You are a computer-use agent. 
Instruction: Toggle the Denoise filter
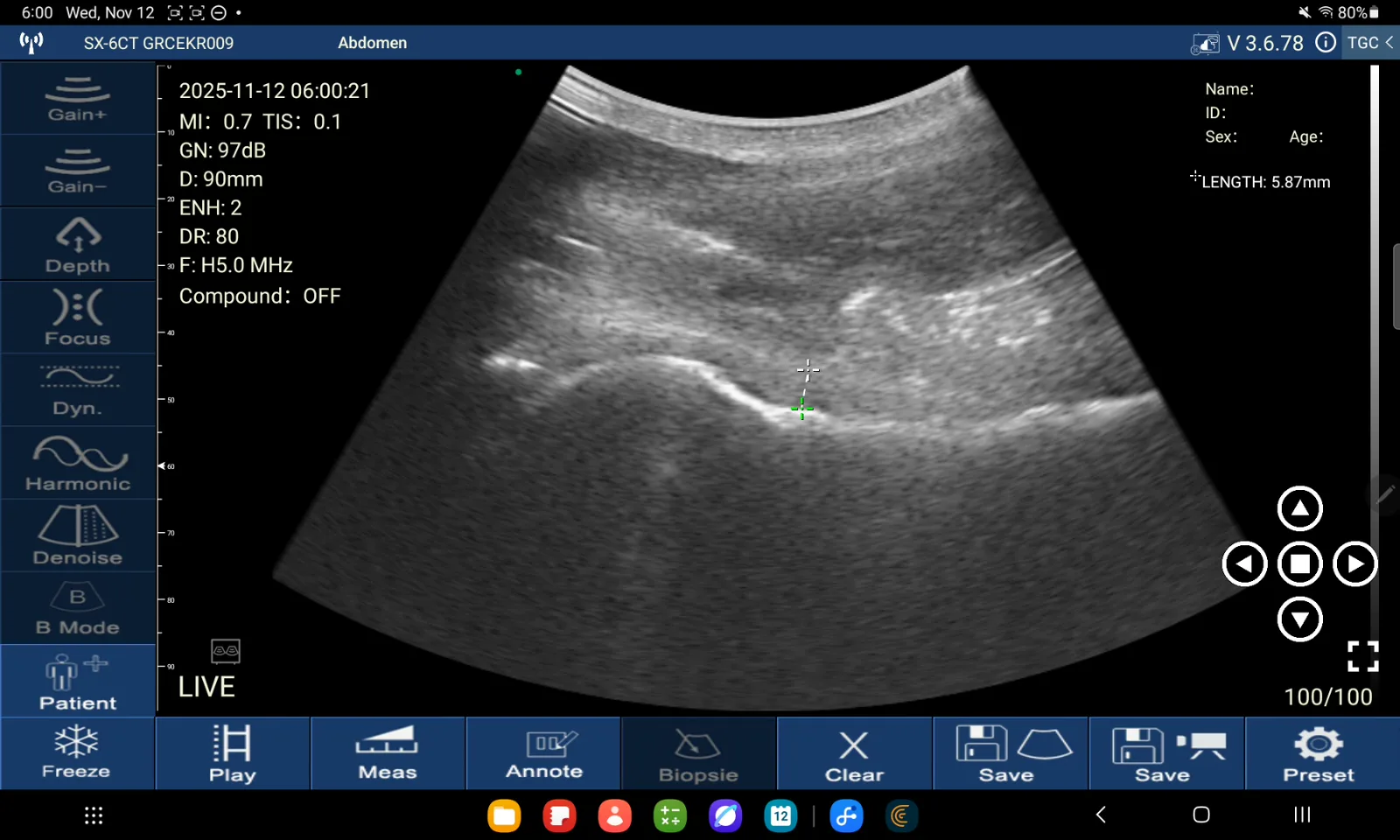(78, 535)
